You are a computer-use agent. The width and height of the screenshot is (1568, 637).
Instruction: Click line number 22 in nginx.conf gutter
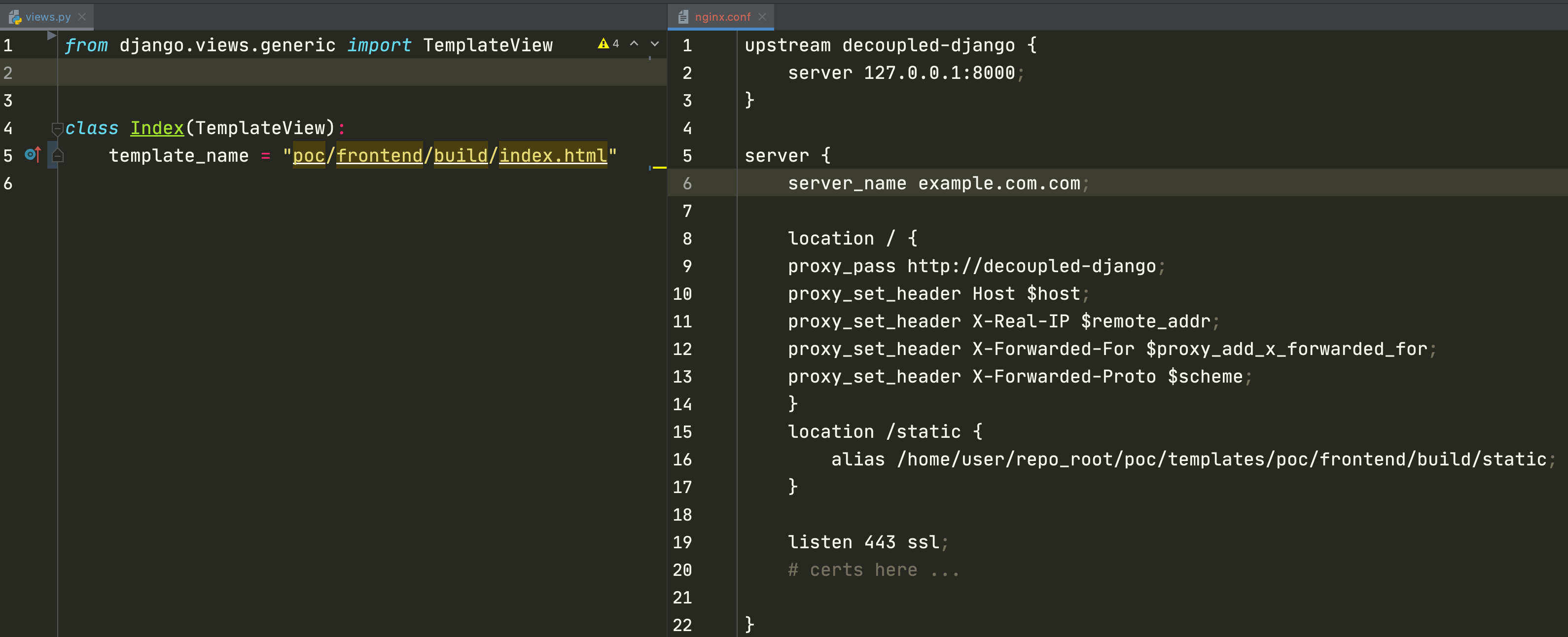click(682, 626)
